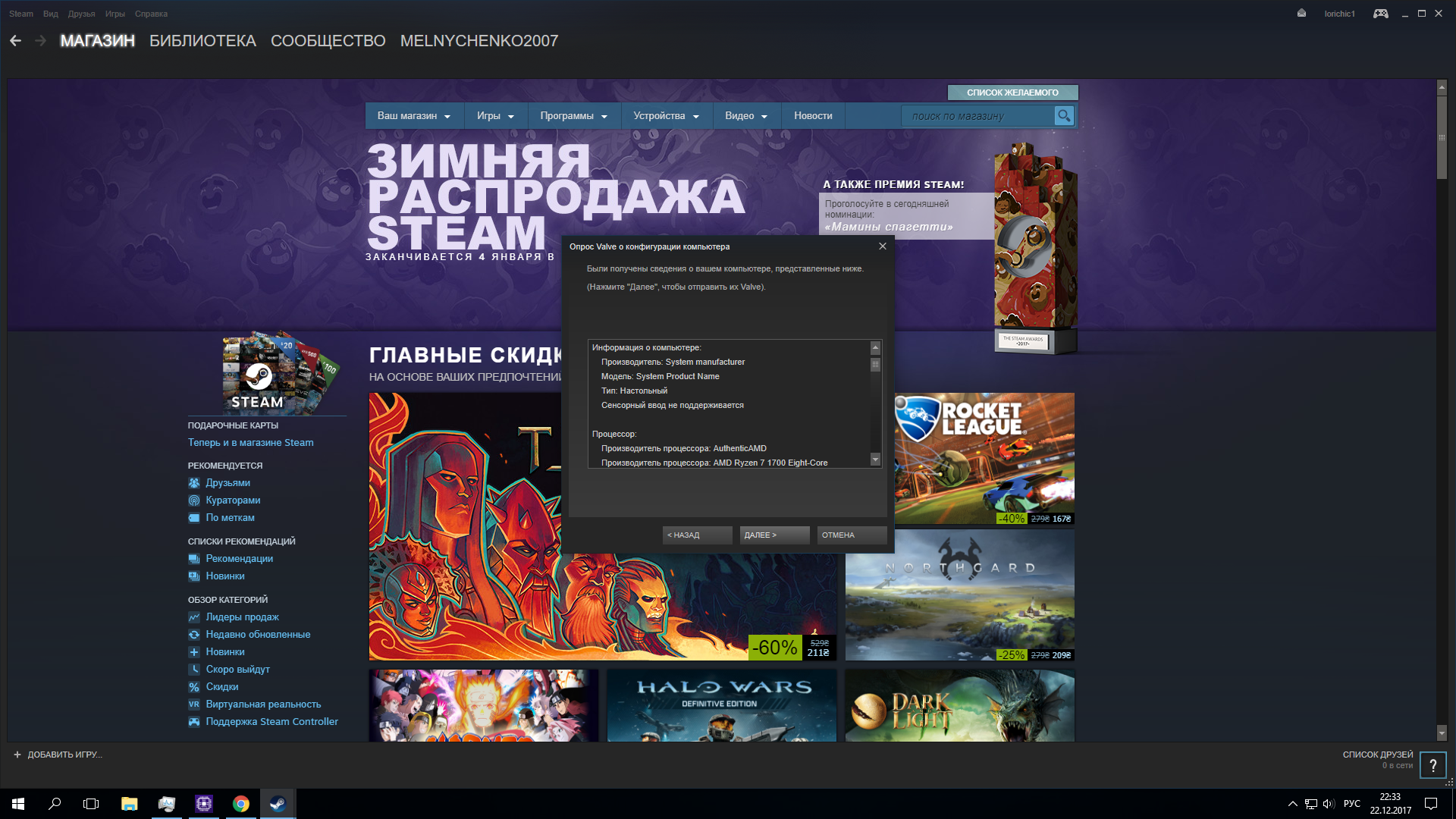Expand the 'Ваш магазин' dropdown
Viewport: 1456px width, 819px height.
click(x=414, y=116)
